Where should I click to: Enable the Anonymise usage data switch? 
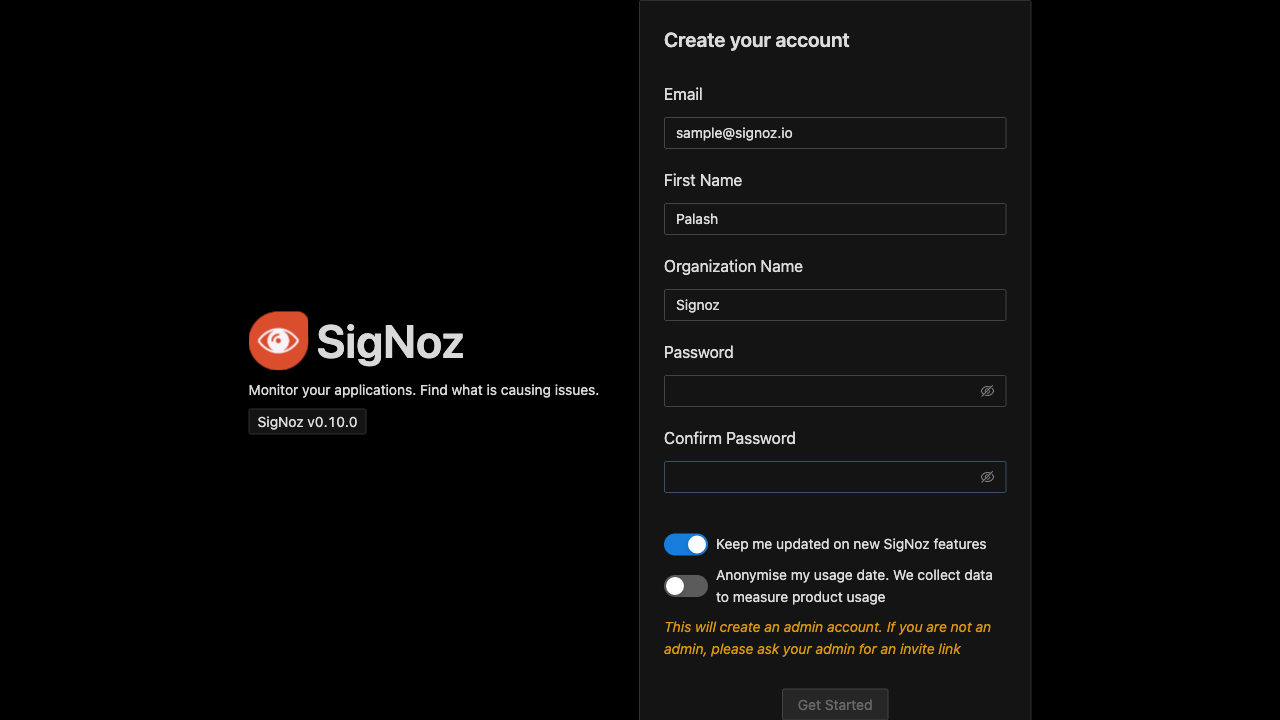click(x=686, y=586)
